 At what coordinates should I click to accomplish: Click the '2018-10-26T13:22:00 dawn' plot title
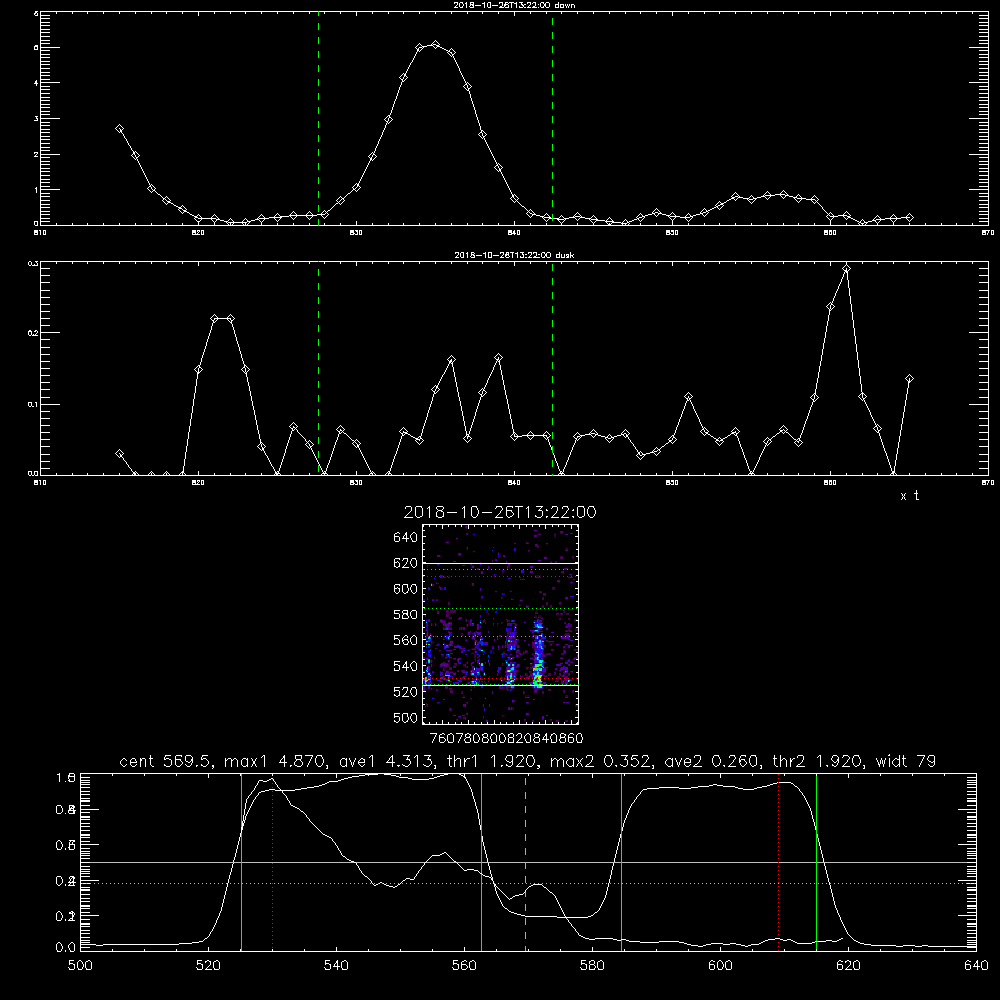tap(514, 4)
